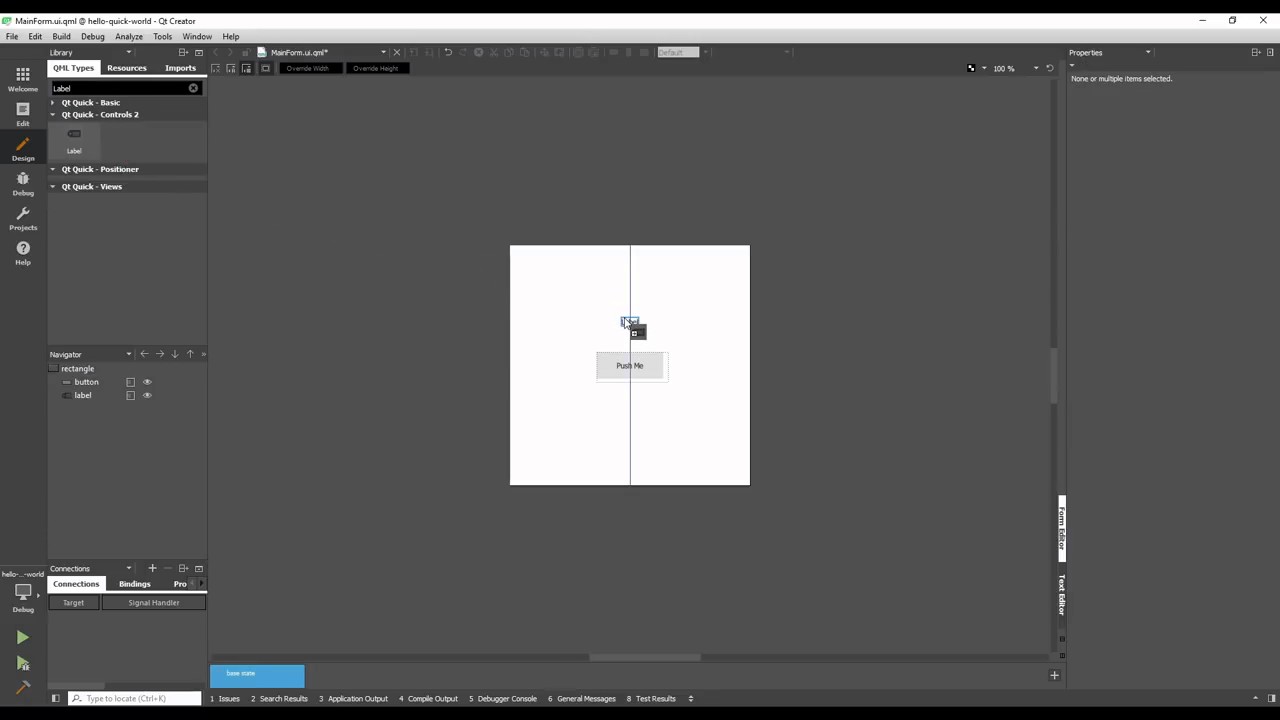The width and height of the screenshot is (1280, 720).
Task: Build project with hammer icon
Action: 22,688
